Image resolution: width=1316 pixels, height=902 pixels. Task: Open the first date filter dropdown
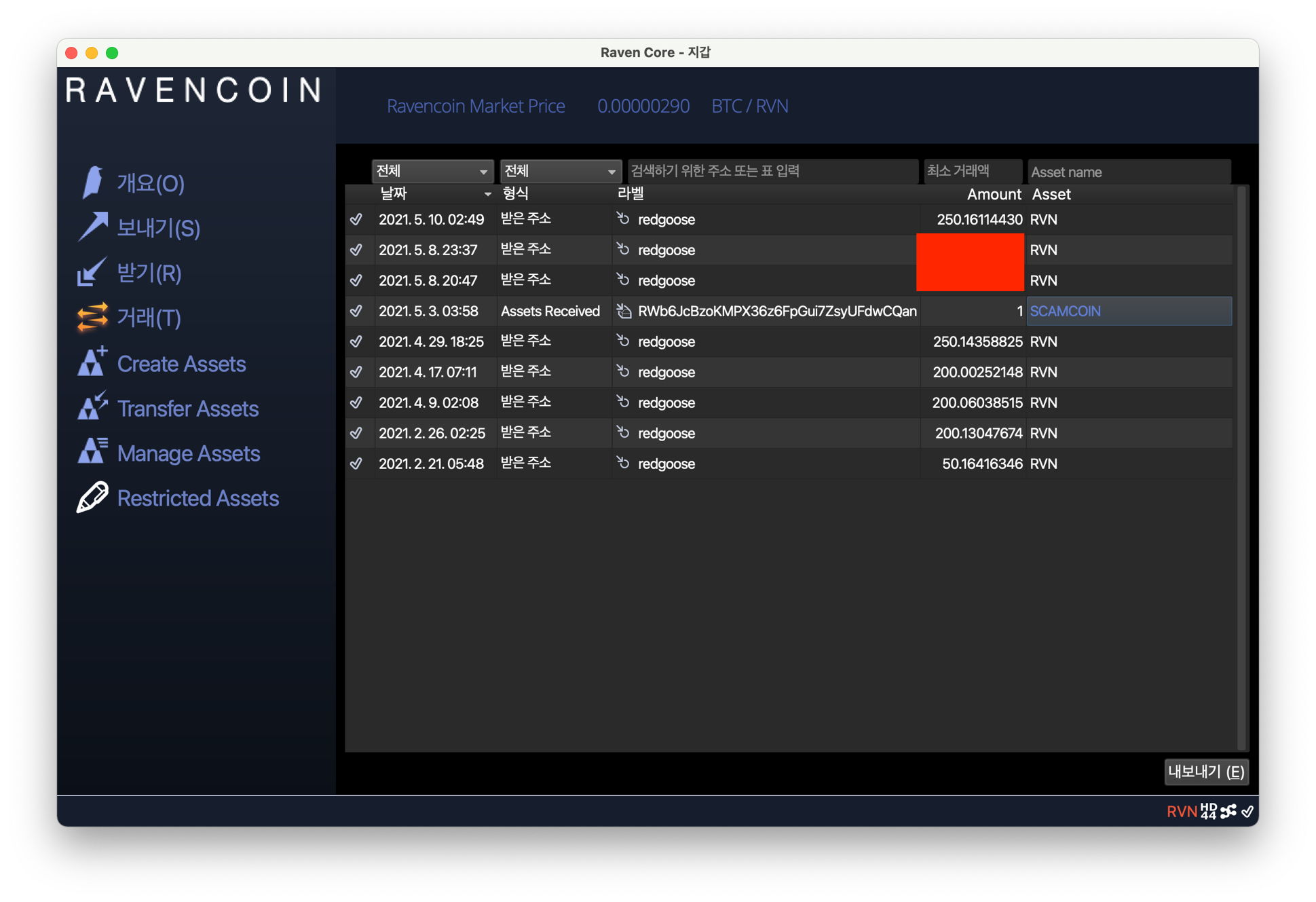432,171
